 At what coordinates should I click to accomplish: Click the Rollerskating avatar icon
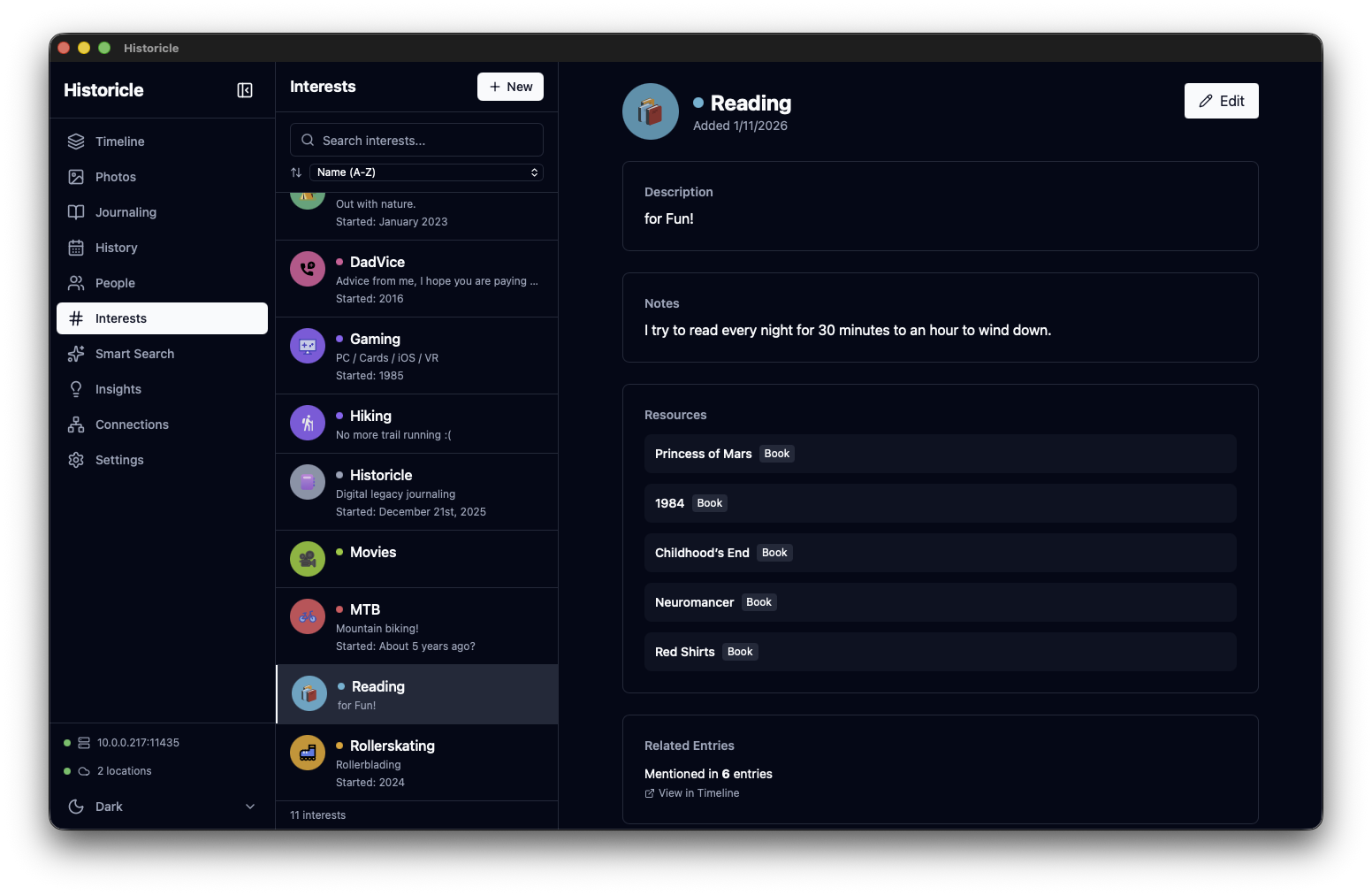pos(308,753)
